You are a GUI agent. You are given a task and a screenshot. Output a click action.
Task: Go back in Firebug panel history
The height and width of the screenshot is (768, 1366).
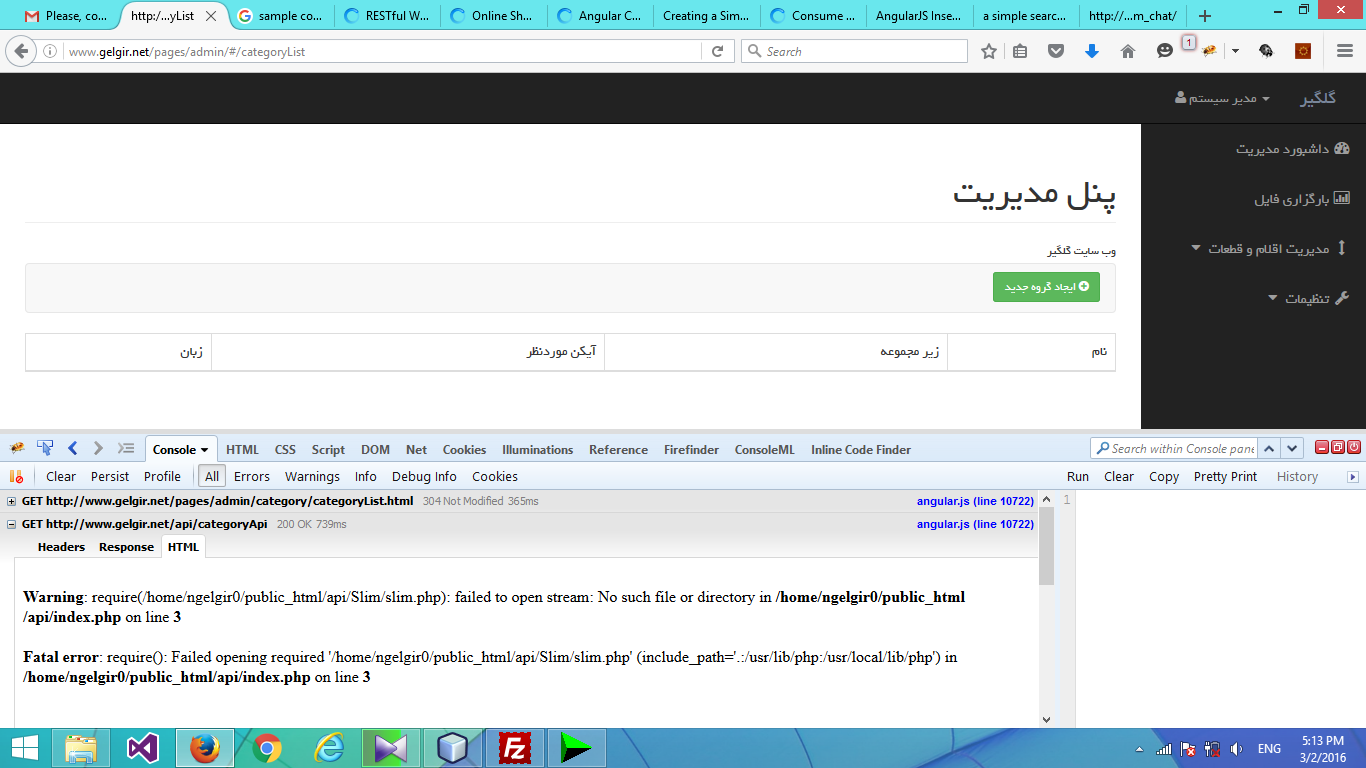[72, 448]
